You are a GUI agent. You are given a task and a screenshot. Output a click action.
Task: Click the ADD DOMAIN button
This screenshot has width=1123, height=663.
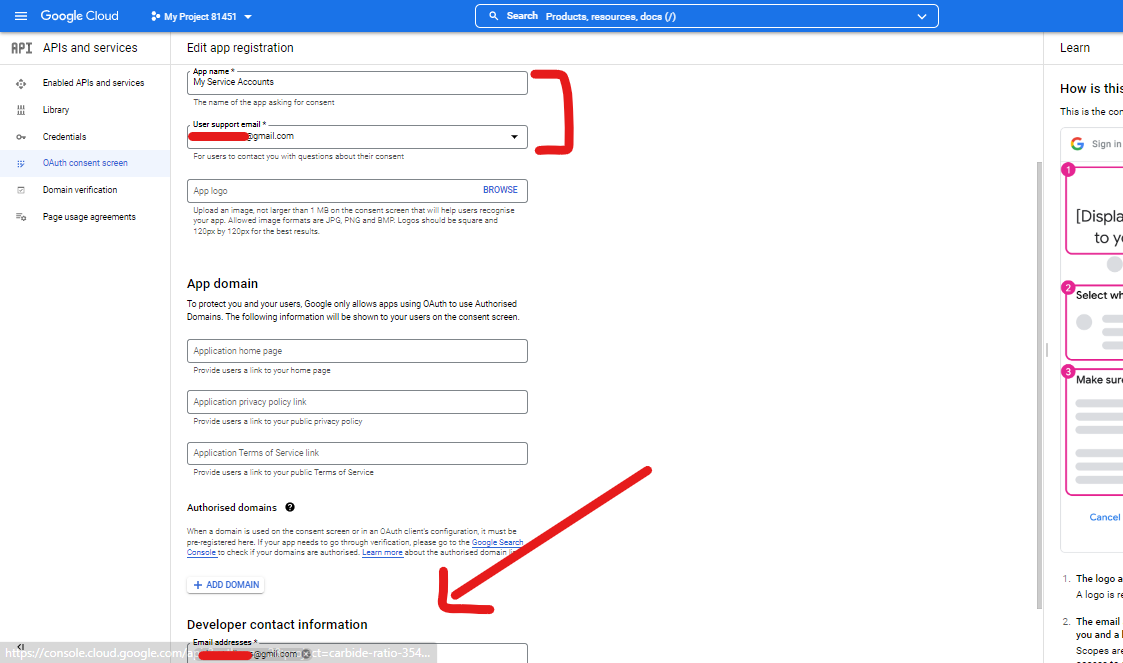tap(226, 585)
